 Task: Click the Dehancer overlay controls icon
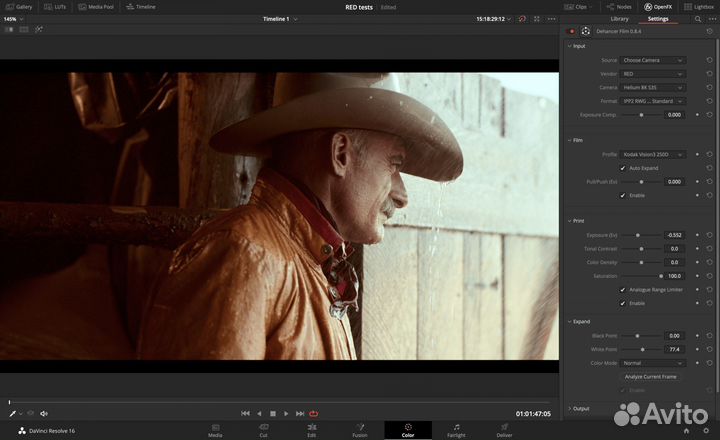pos(585,31)
